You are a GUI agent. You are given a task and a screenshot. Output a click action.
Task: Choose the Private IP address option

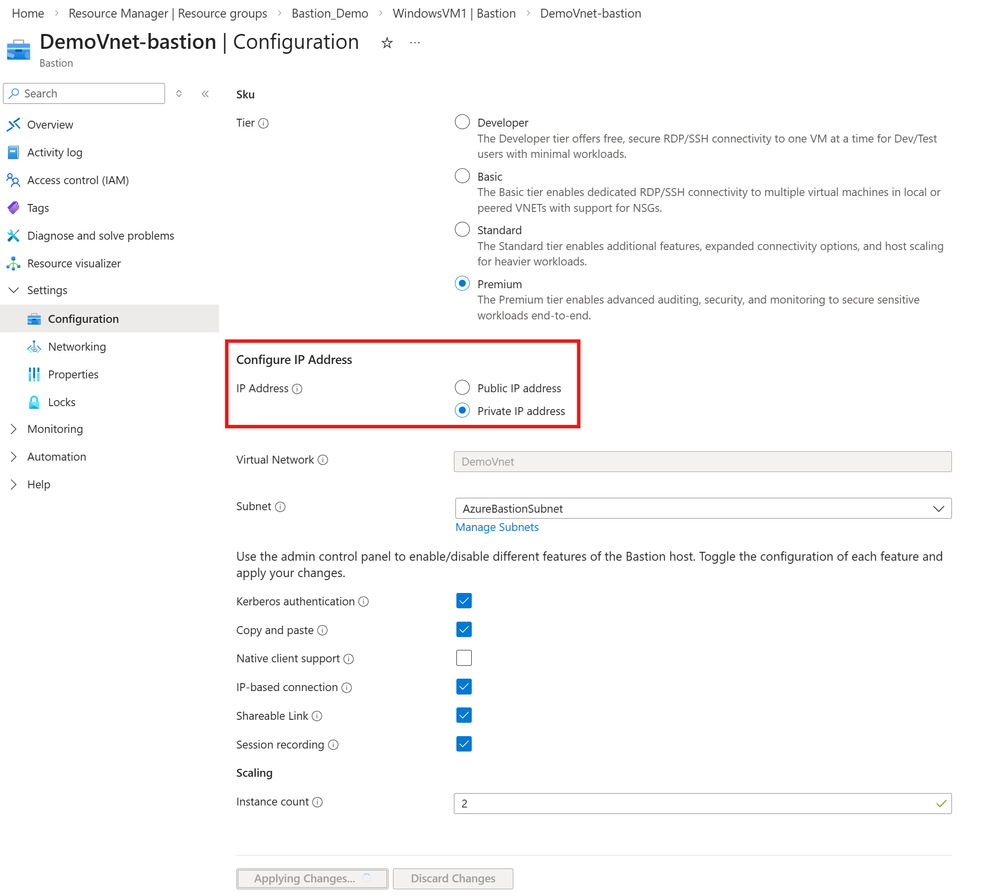point(463,410)
